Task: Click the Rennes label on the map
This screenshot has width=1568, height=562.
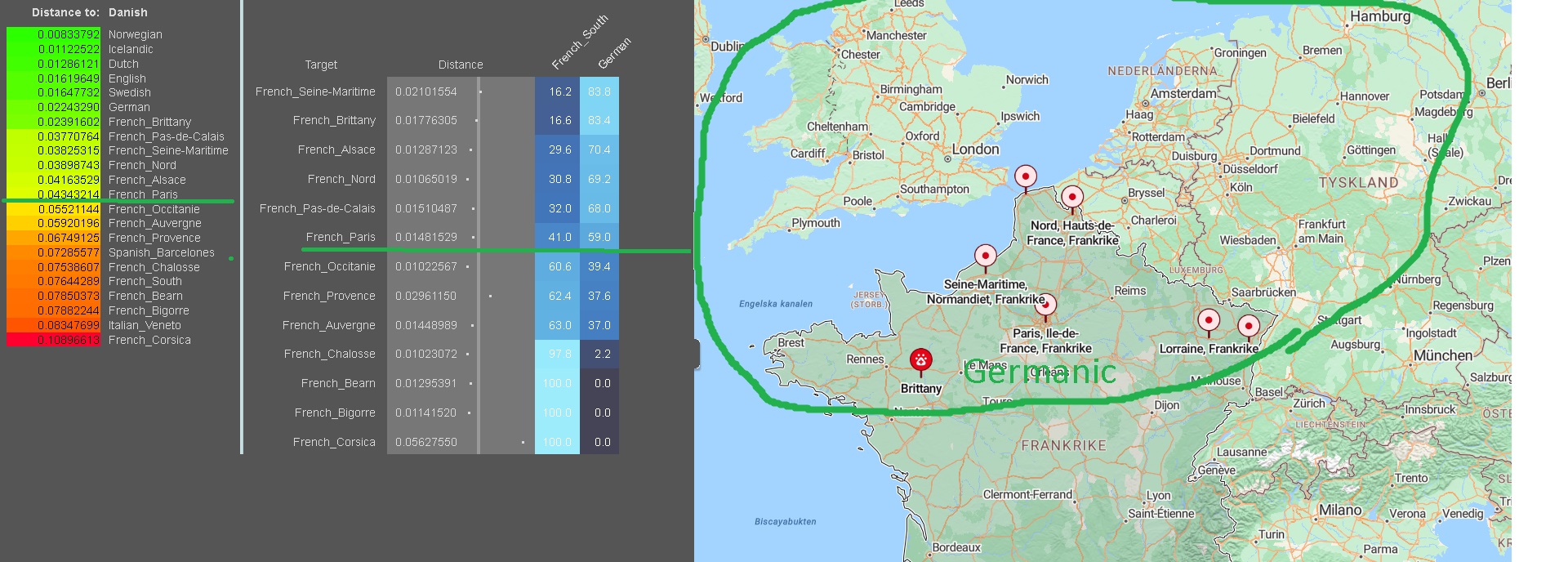Action: pyautogui.click(x=865, y=359)
